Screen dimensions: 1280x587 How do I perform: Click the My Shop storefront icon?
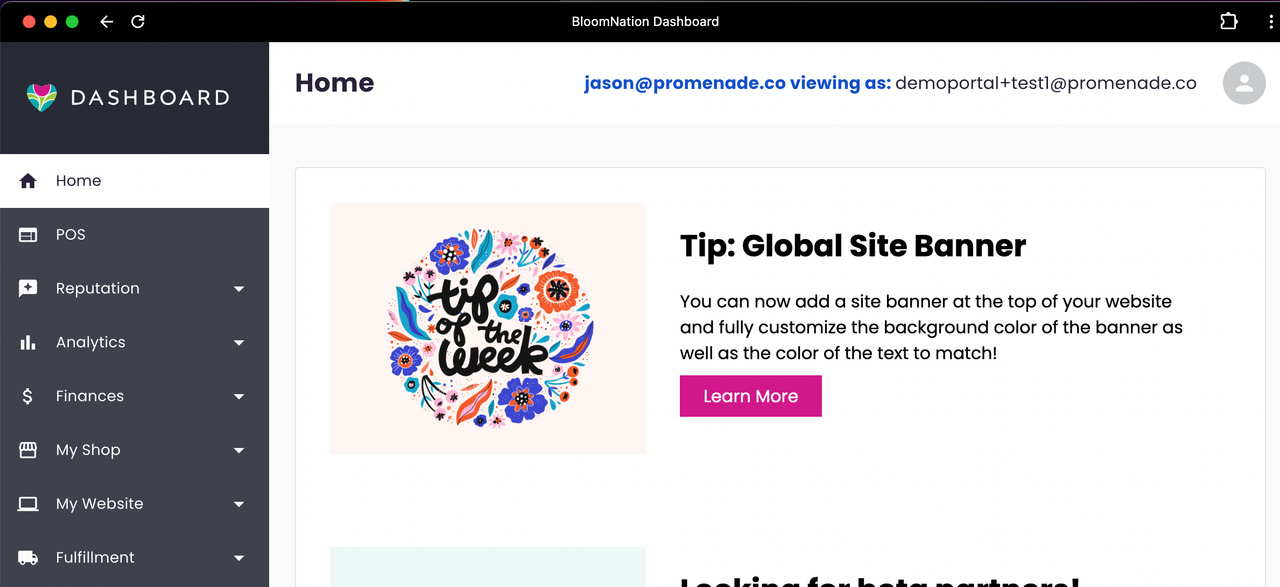click(28, 450)
